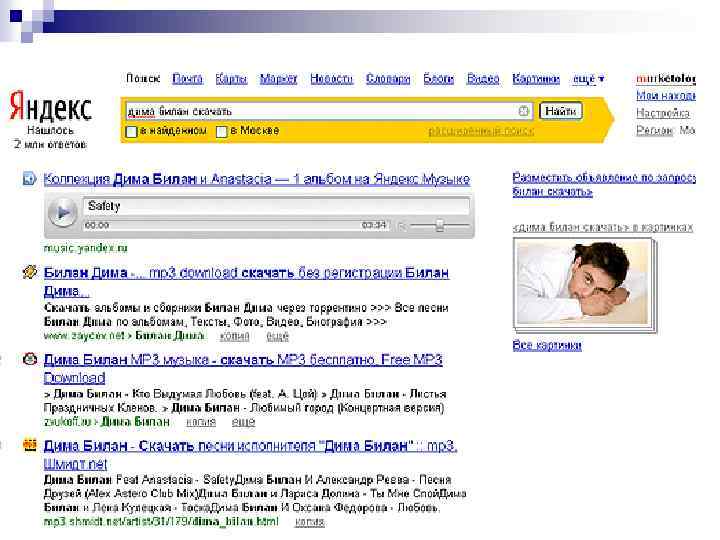Viewport: 720px width, 540px height.
Task: Open the Видео tab
Action: click(x=483, y=79)
